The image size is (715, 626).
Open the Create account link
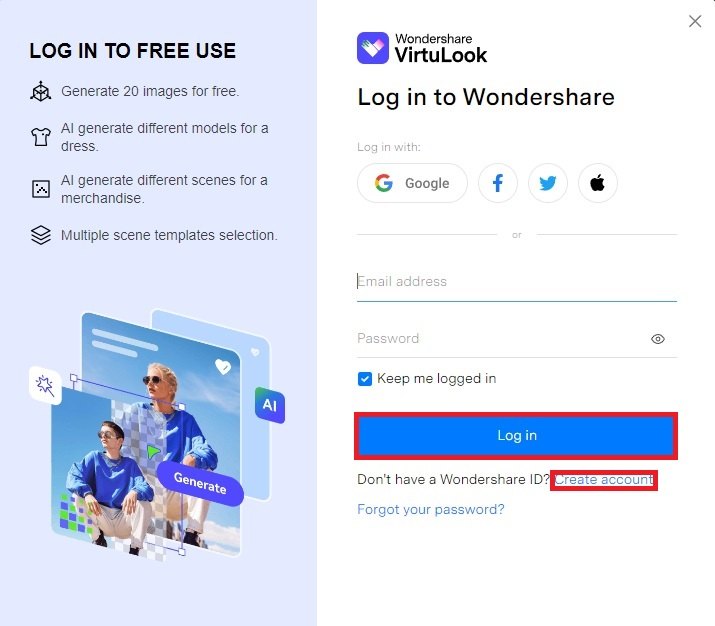(x=604, y=480)
